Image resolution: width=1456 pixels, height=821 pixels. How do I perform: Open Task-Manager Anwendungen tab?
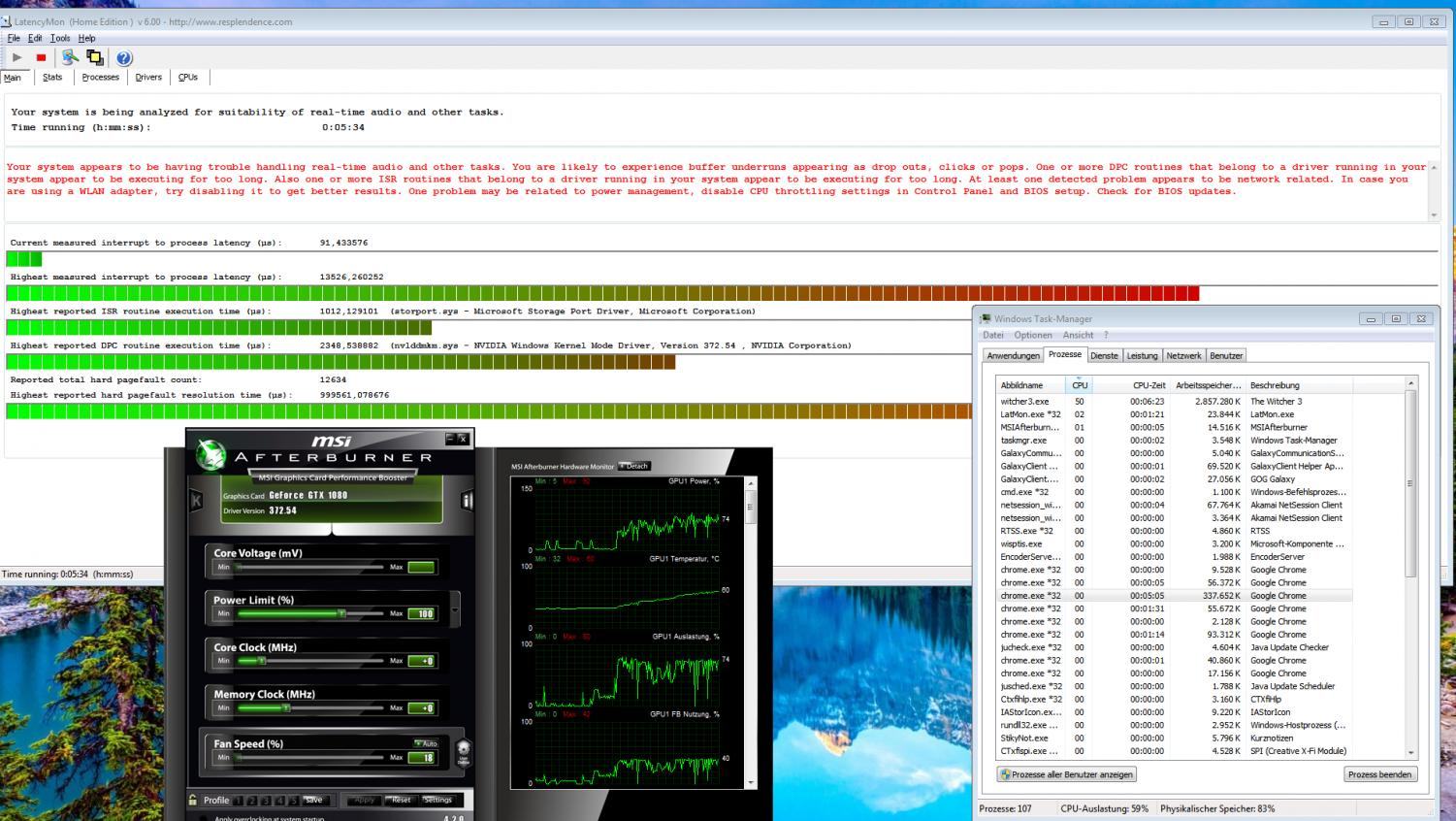coord(1013,356)
